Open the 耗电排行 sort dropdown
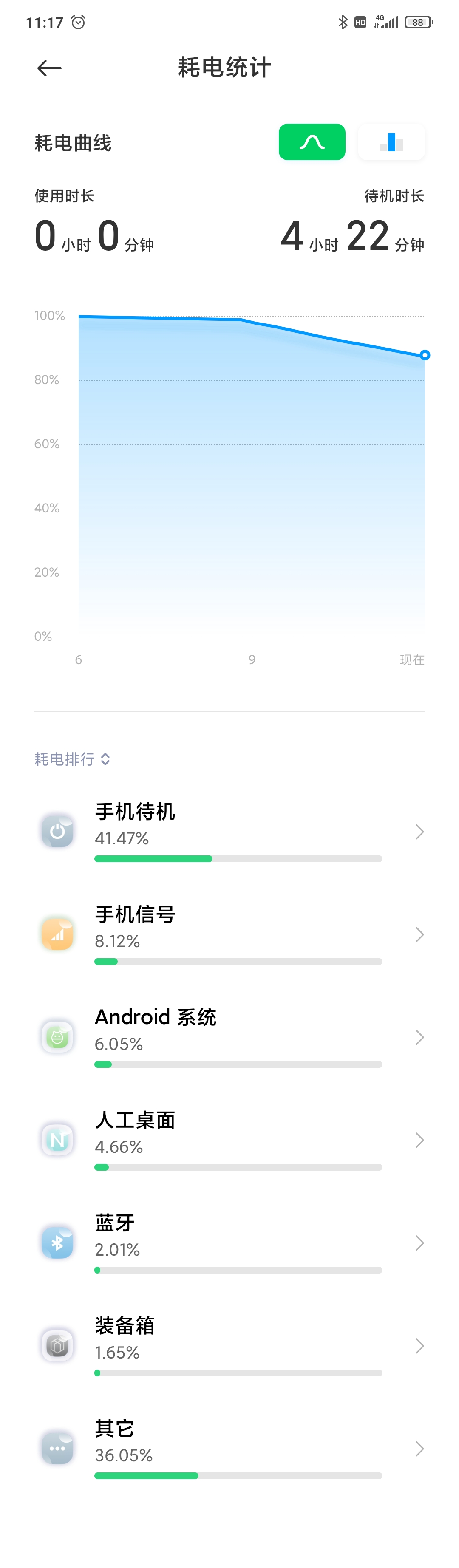Viewport: 459px width, 1568px height. [72, 759]
